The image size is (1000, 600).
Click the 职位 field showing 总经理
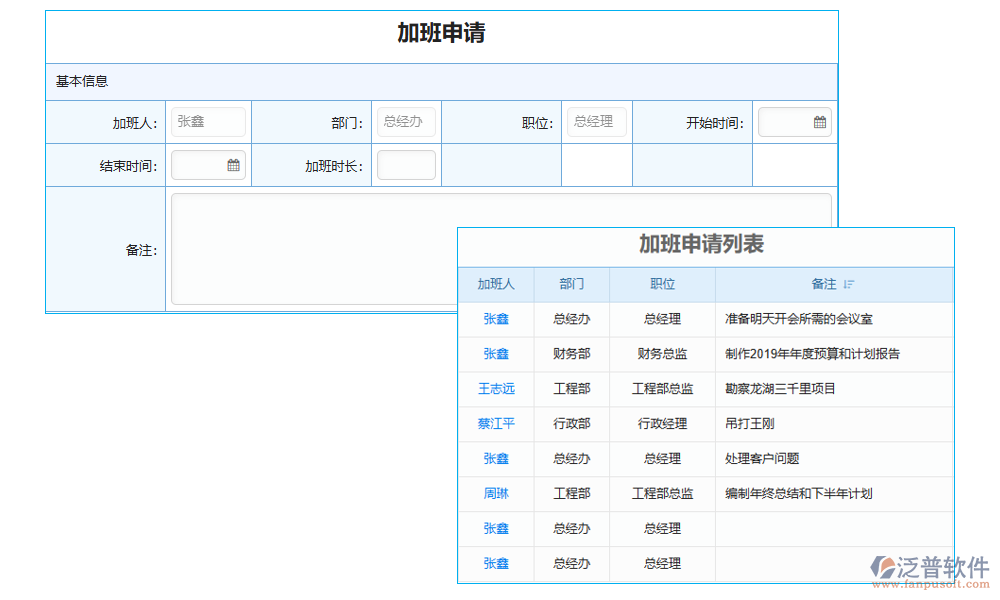point(596,121)
